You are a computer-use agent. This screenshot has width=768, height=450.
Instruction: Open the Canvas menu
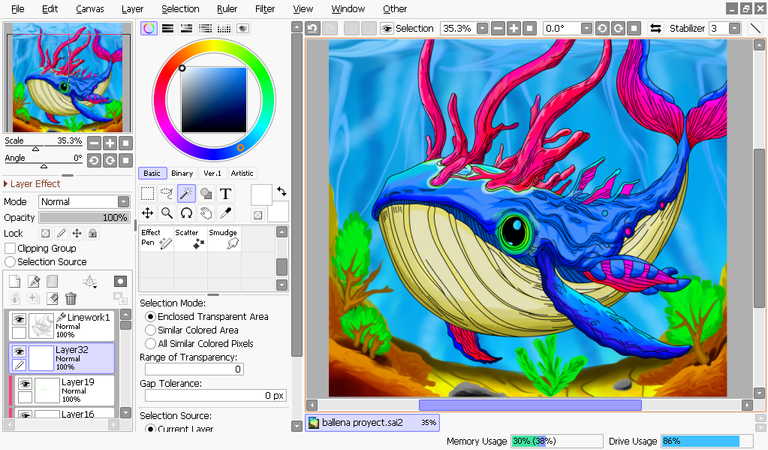point(90,9)
